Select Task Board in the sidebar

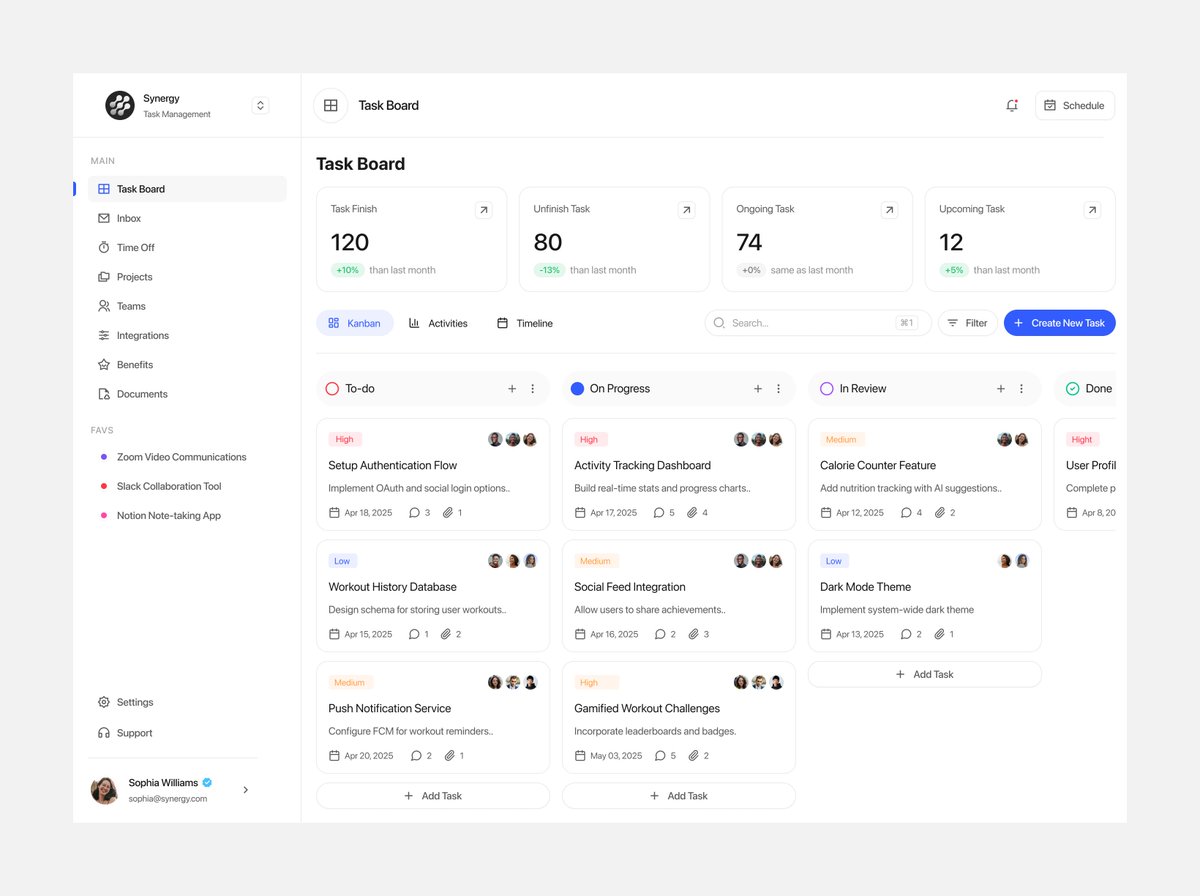187,189
